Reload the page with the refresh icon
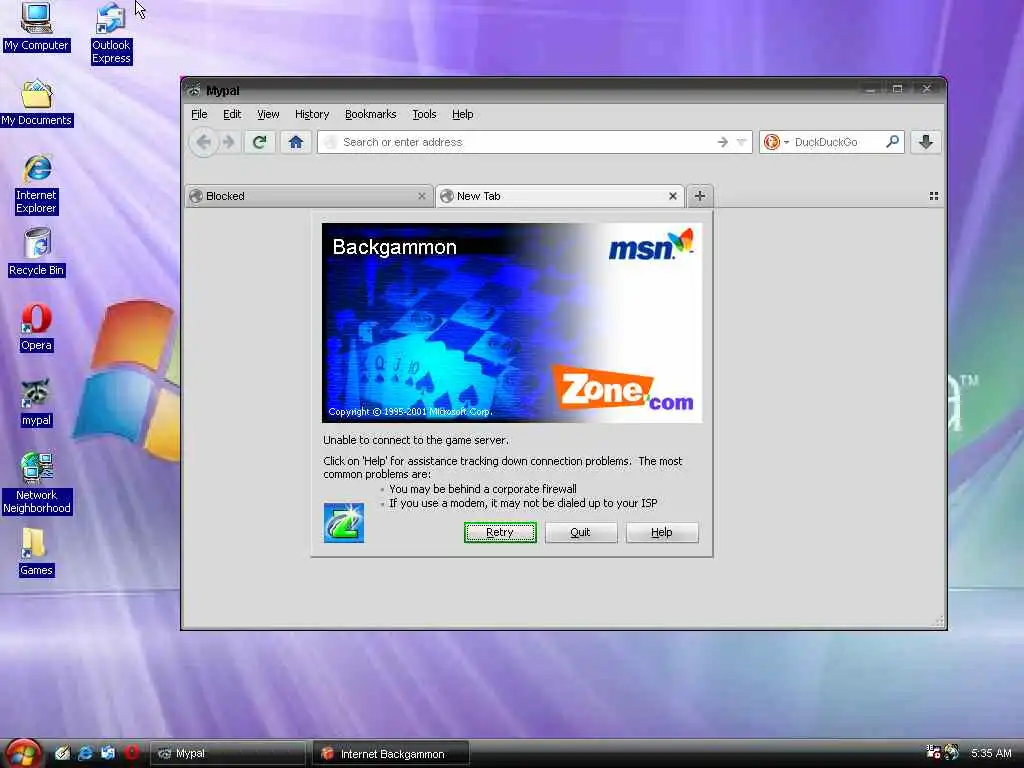This screenshot has width=1024, height=768. (259, 142)
